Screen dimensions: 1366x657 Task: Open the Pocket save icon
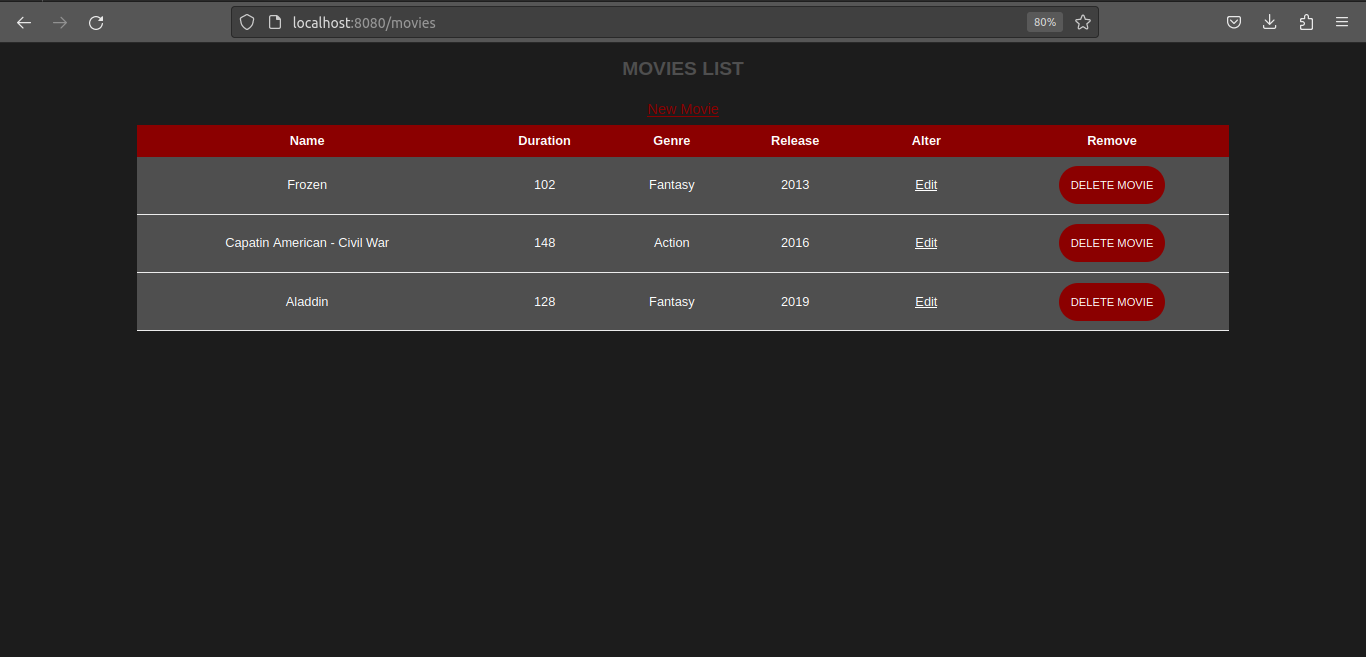[1234, 22]
